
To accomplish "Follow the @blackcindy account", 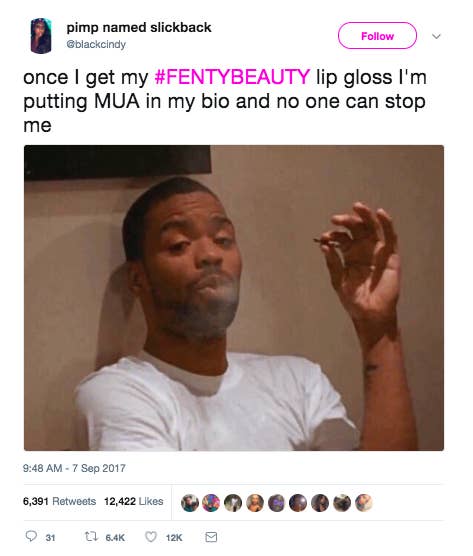I will pyautogui.click(x=377, y=35).
